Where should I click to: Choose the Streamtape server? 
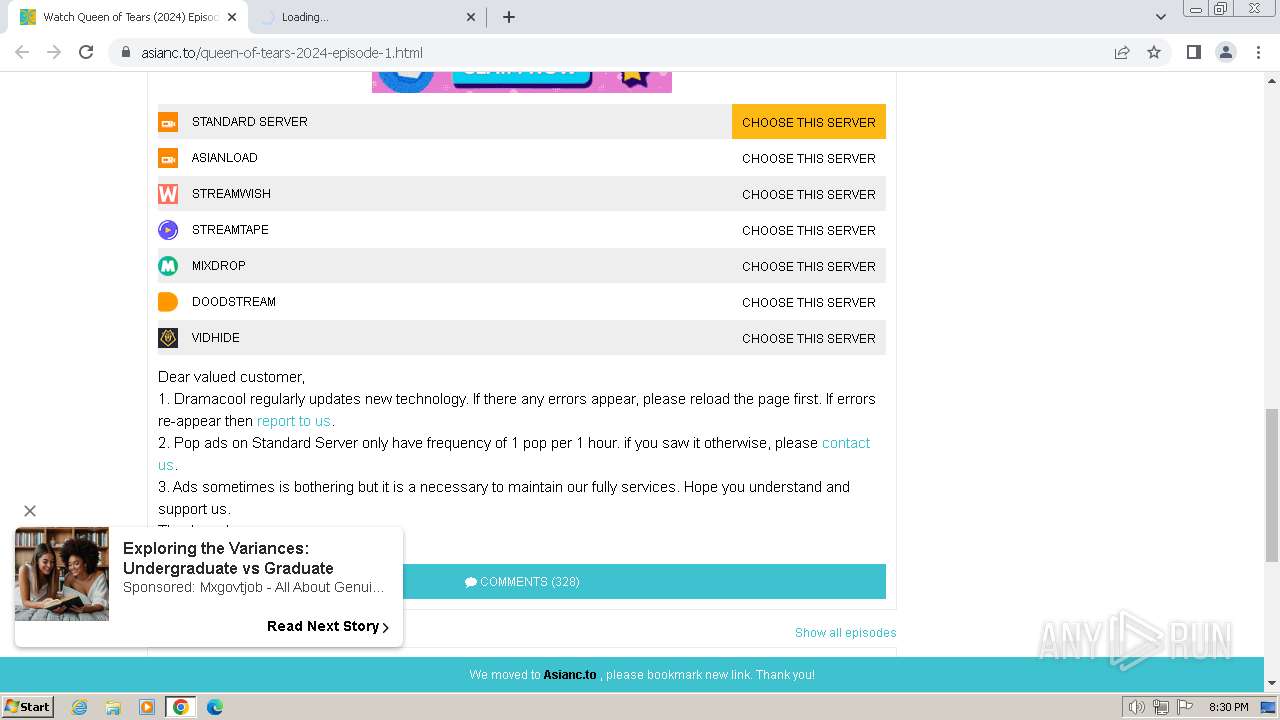tap(809, 230)
